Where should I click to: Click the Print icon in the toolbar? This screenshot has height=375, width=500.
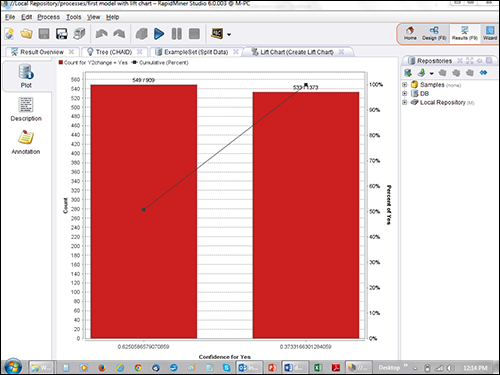[79, 34]
